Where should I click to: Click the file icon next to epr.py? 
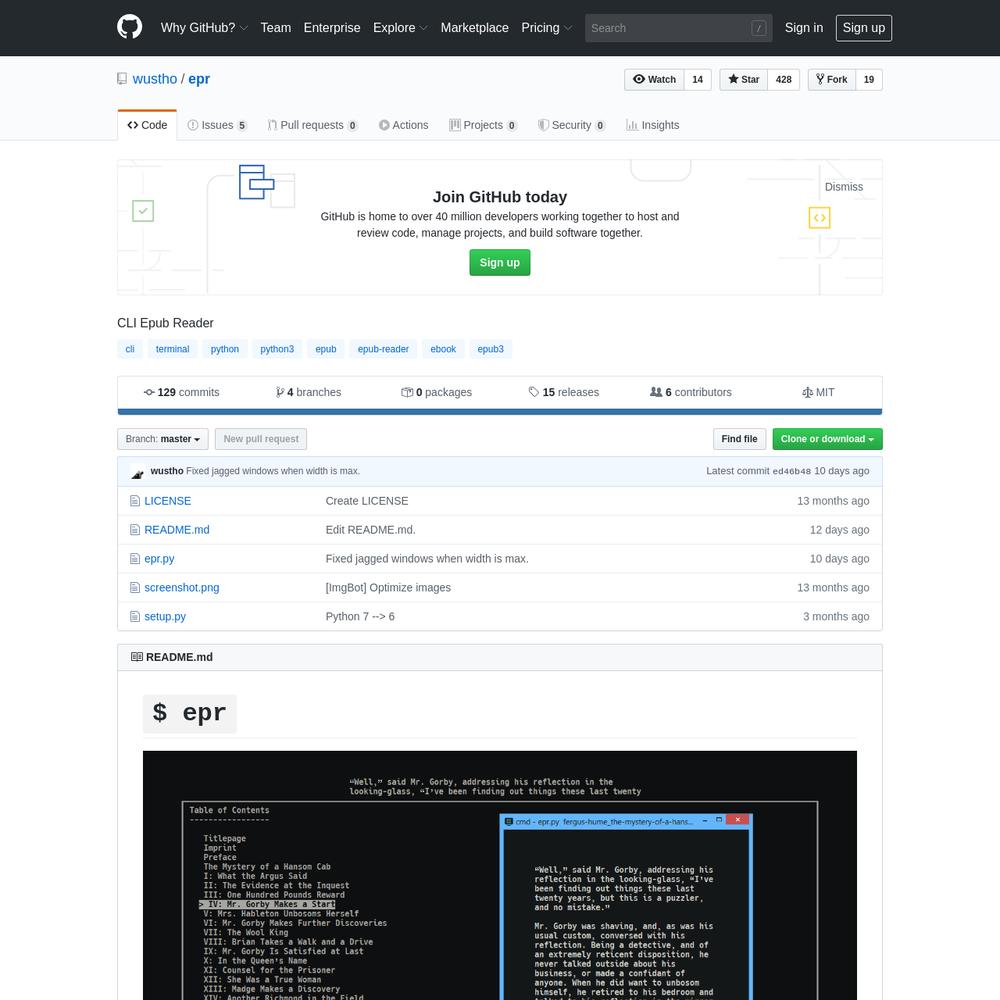click(135, 559)
